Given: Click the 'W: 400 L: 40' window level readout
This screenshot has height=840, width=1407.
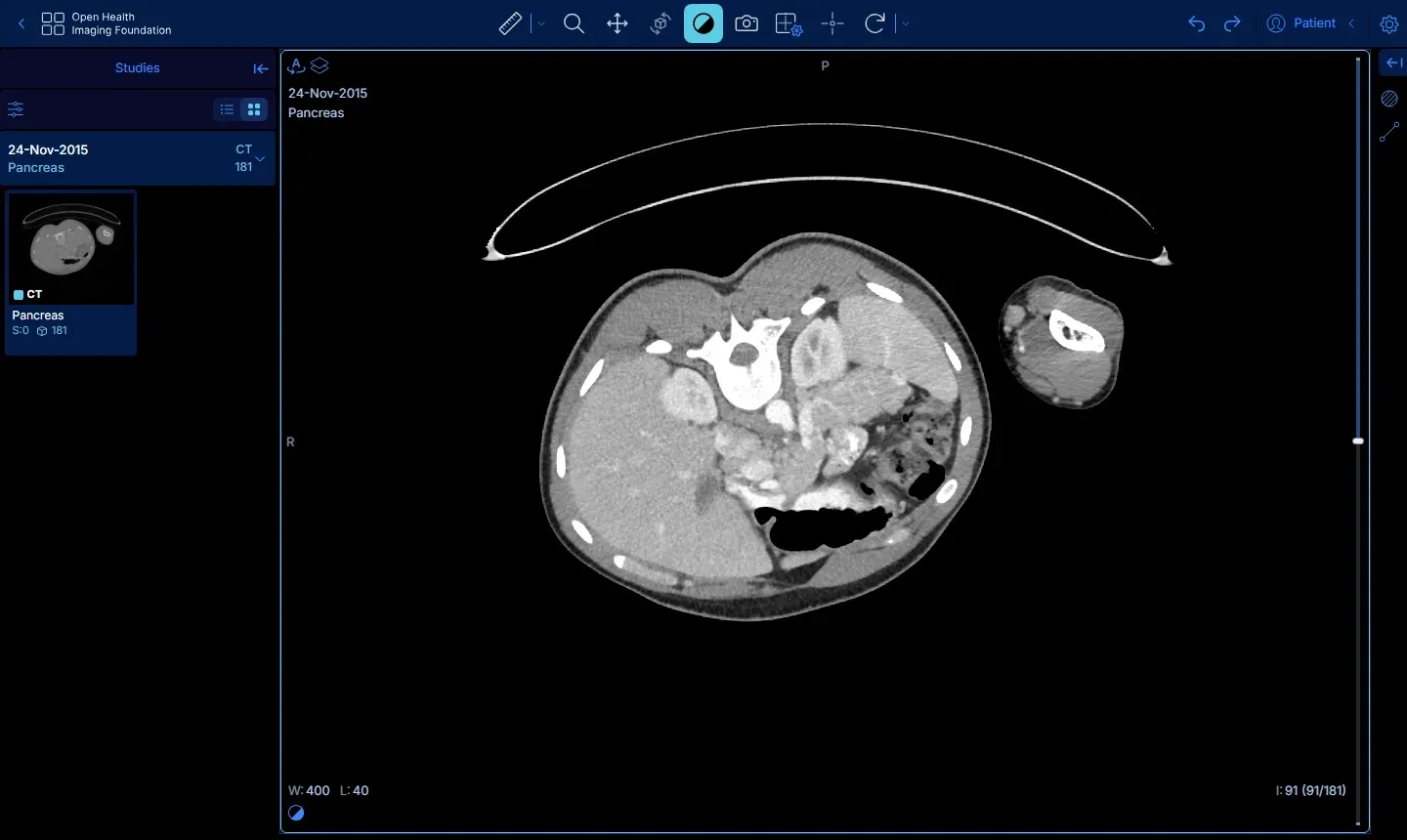Looking at the screenshot, I should [328, 790].
